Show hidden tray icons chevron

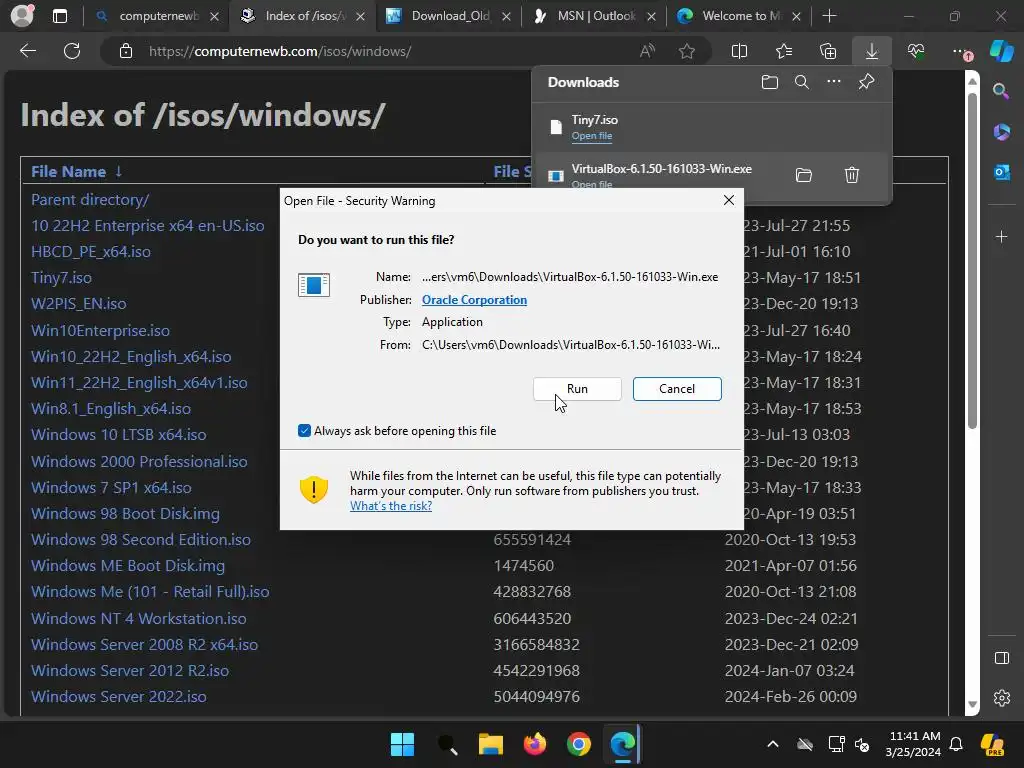(773, 744)
